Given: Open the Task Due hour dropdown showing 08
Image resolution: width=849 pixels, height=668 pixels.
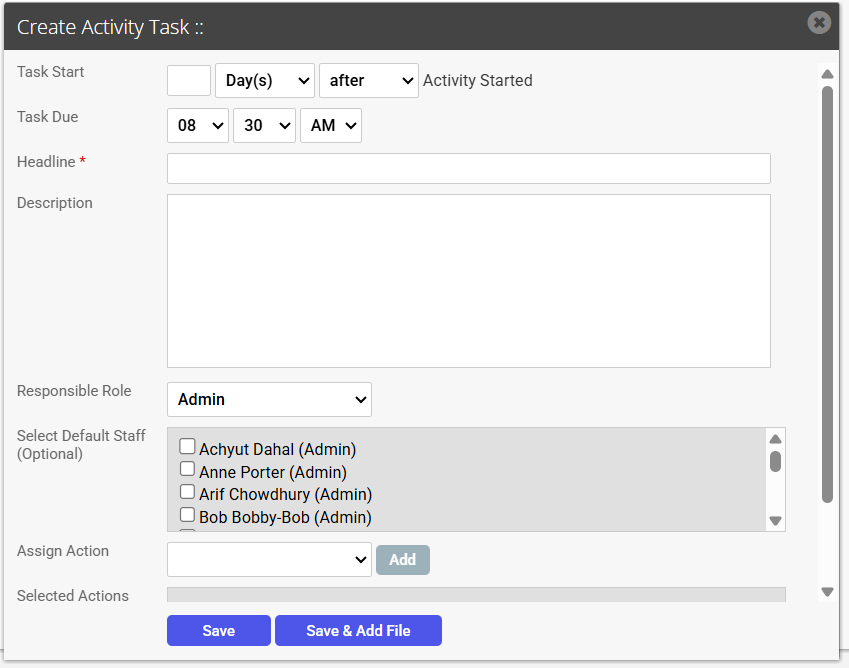Looking at the screenshot, I should [x=198, y=126].
